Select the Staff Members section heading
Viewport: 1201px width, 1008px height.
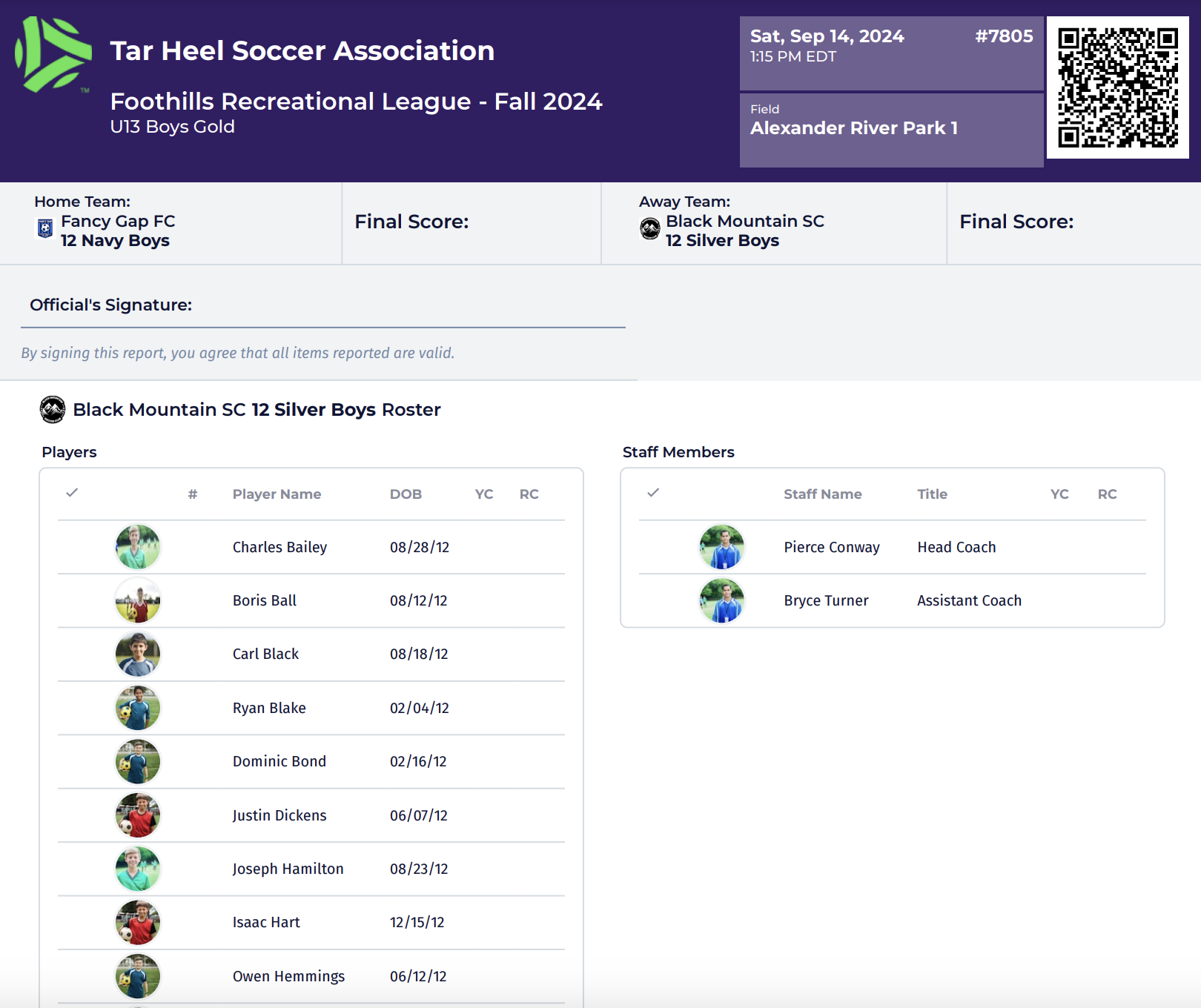coord(678,452)
